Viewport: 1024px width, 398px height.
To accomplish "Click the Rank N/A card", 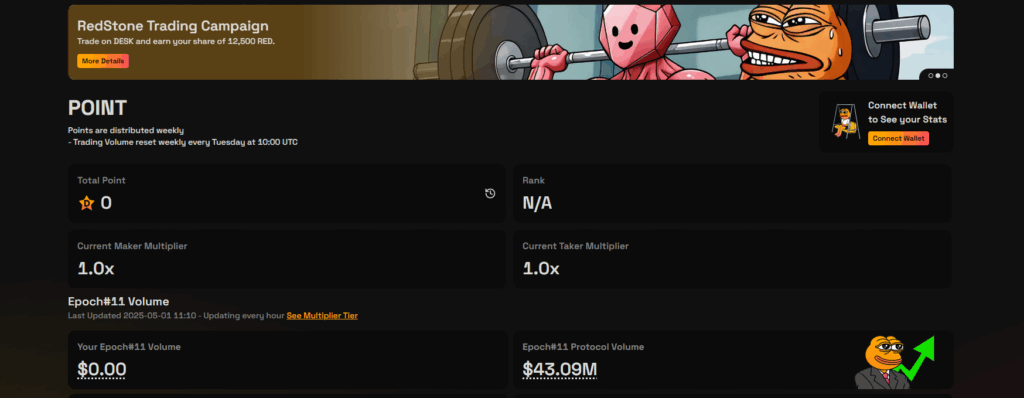I will pos(732,193).
